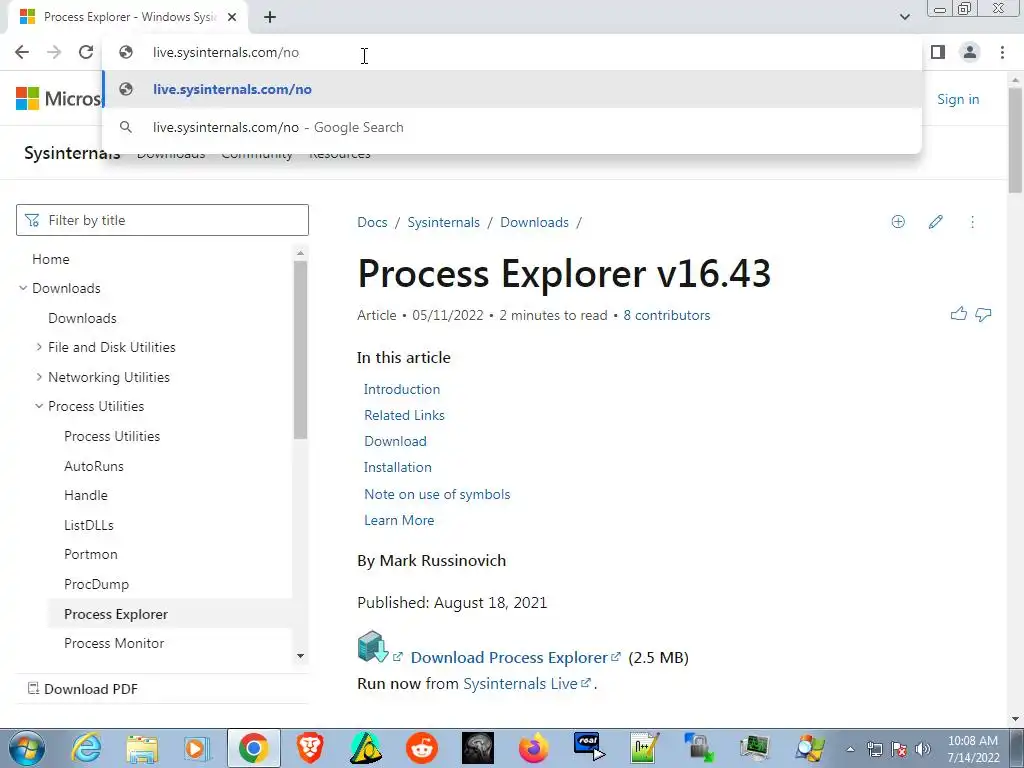Jump to Related Links section
The height and width of the screenshot is (768, 1024).
(x=404, y=415)
